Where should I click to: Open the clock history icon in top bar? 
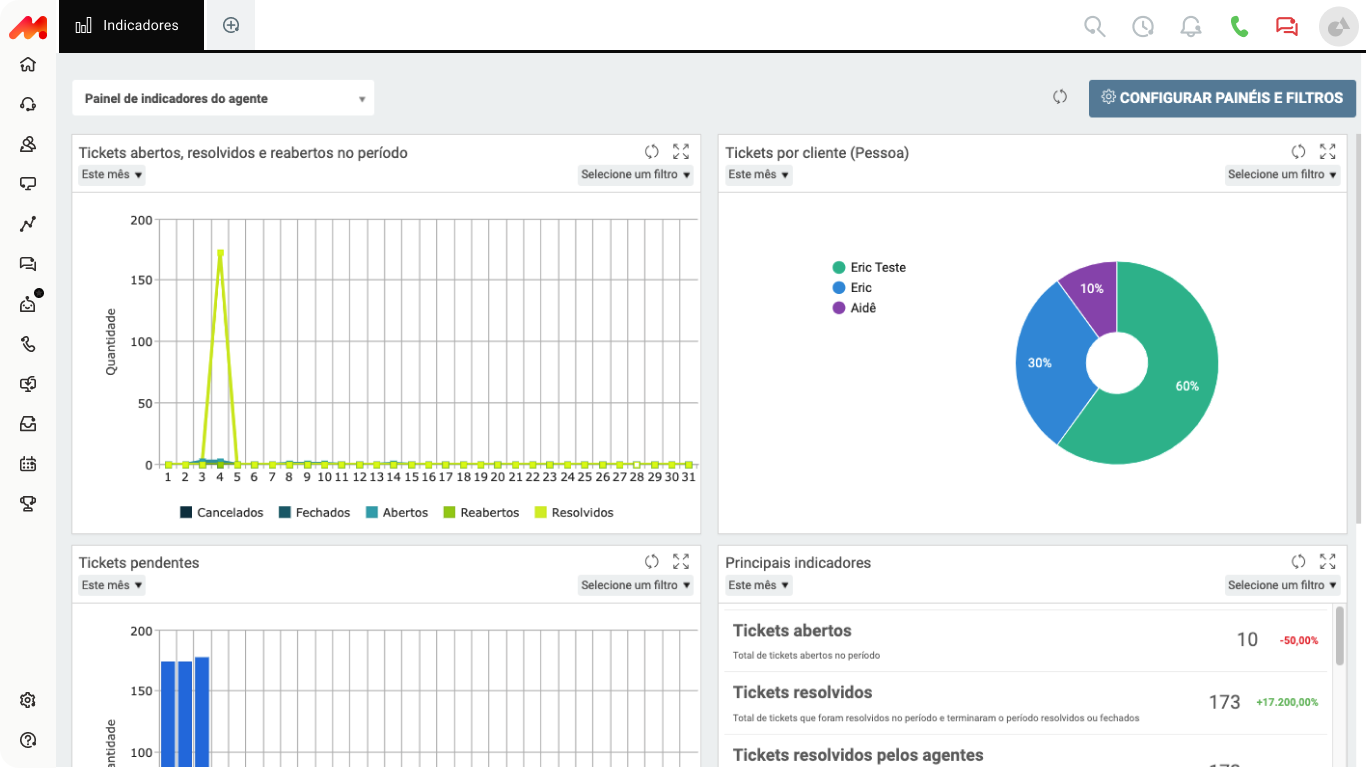(x=1143, y=26)
